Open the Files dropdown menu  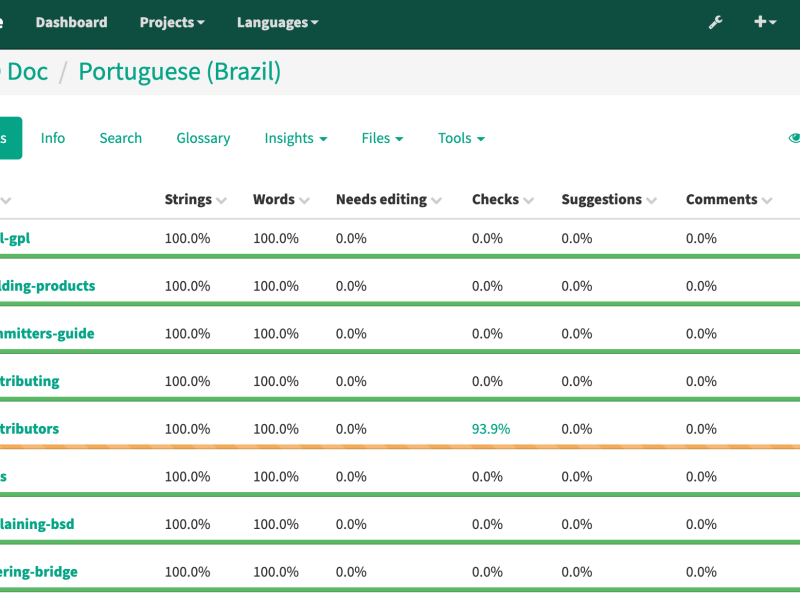tap(382, 138)
